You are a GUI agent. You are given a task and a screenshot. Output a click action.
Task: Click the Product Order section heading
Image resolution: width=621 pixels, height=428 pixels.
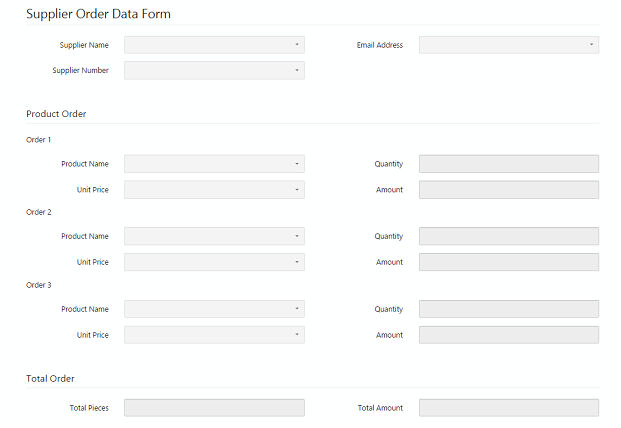56,114
